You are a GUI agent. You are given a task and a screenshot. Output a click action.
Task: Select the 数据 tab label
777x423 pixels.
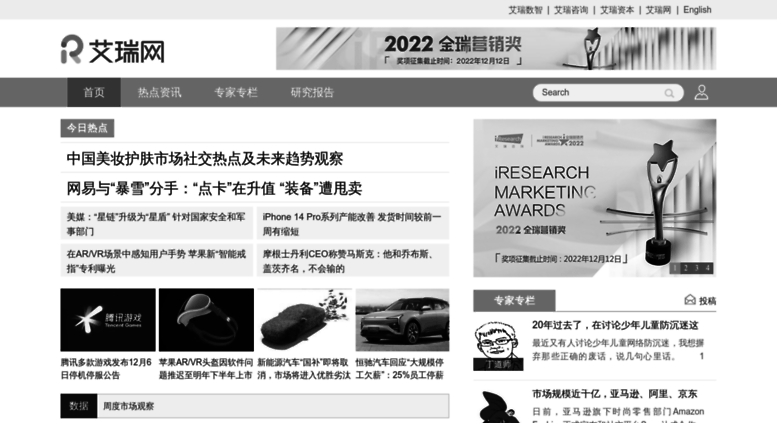[x=79, y=406]
